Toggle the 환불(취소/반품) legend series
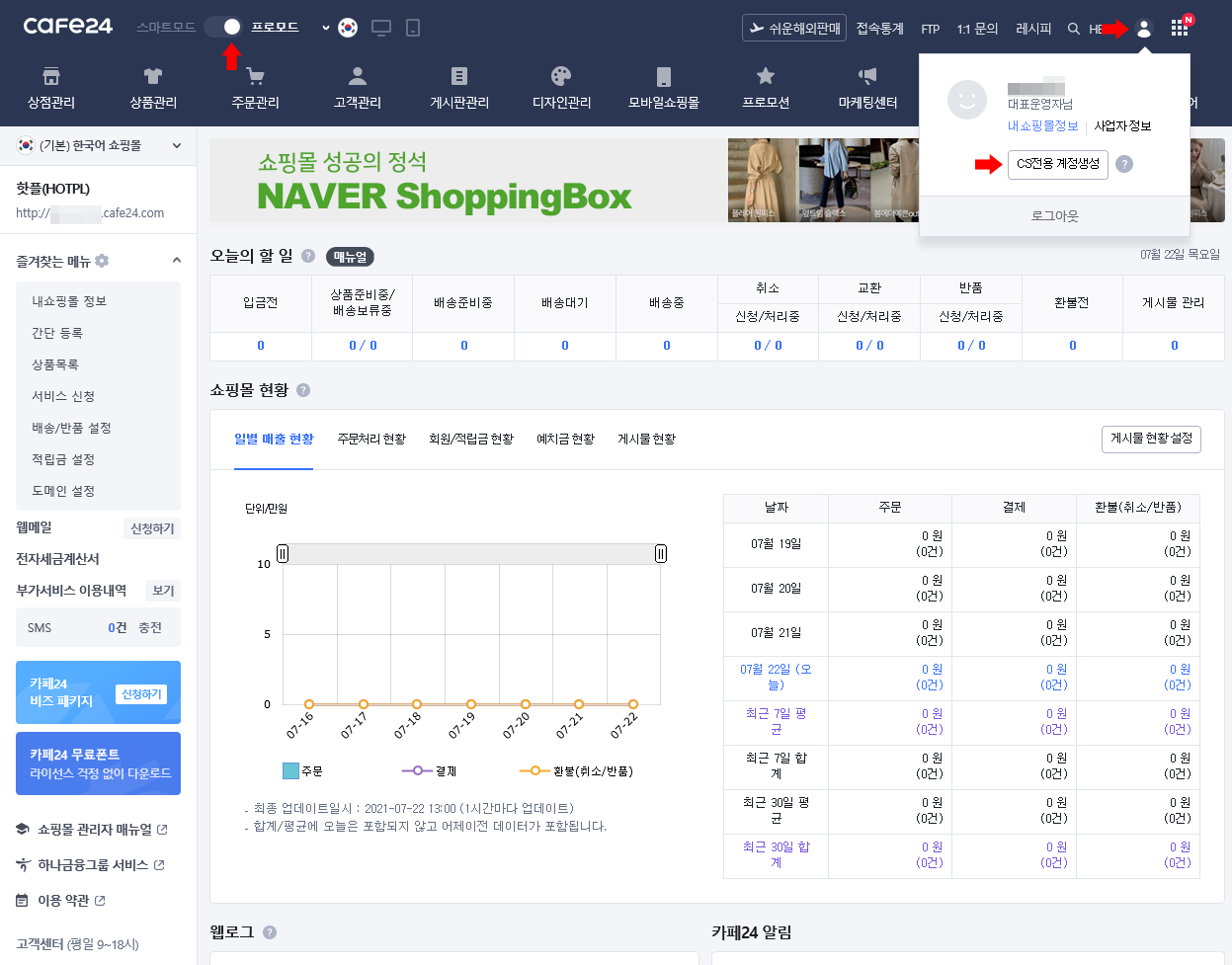The image size is (1232, 965). [576, 770]
